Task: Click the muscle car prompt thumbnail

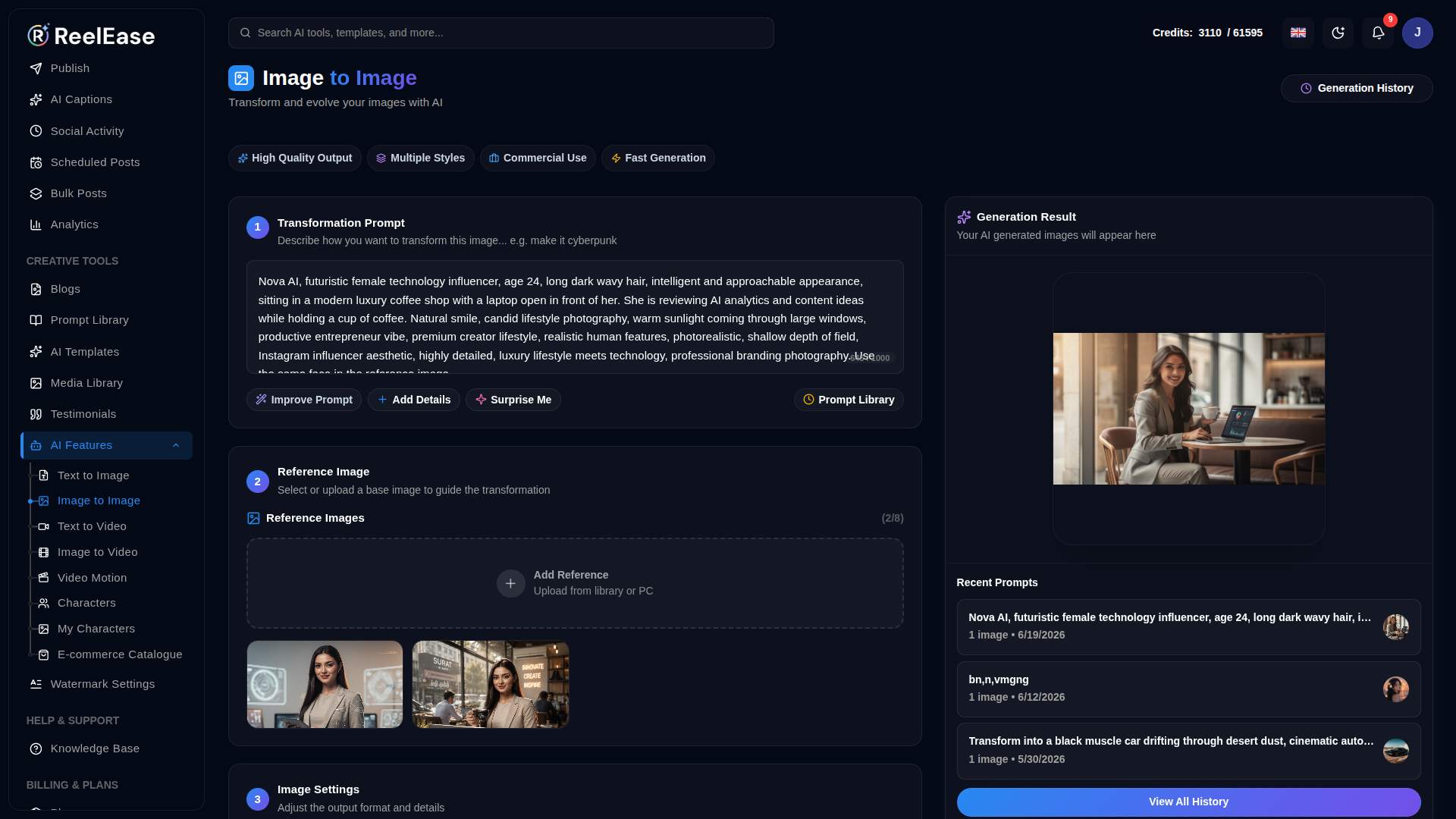Action: pos(1395,751)
